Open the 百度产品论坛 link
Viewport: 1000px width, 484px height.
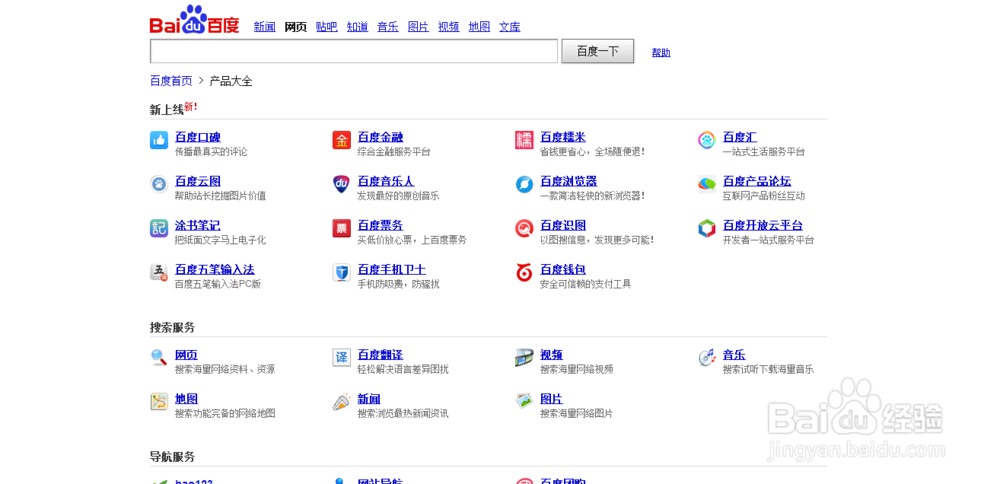pos(756,181)
